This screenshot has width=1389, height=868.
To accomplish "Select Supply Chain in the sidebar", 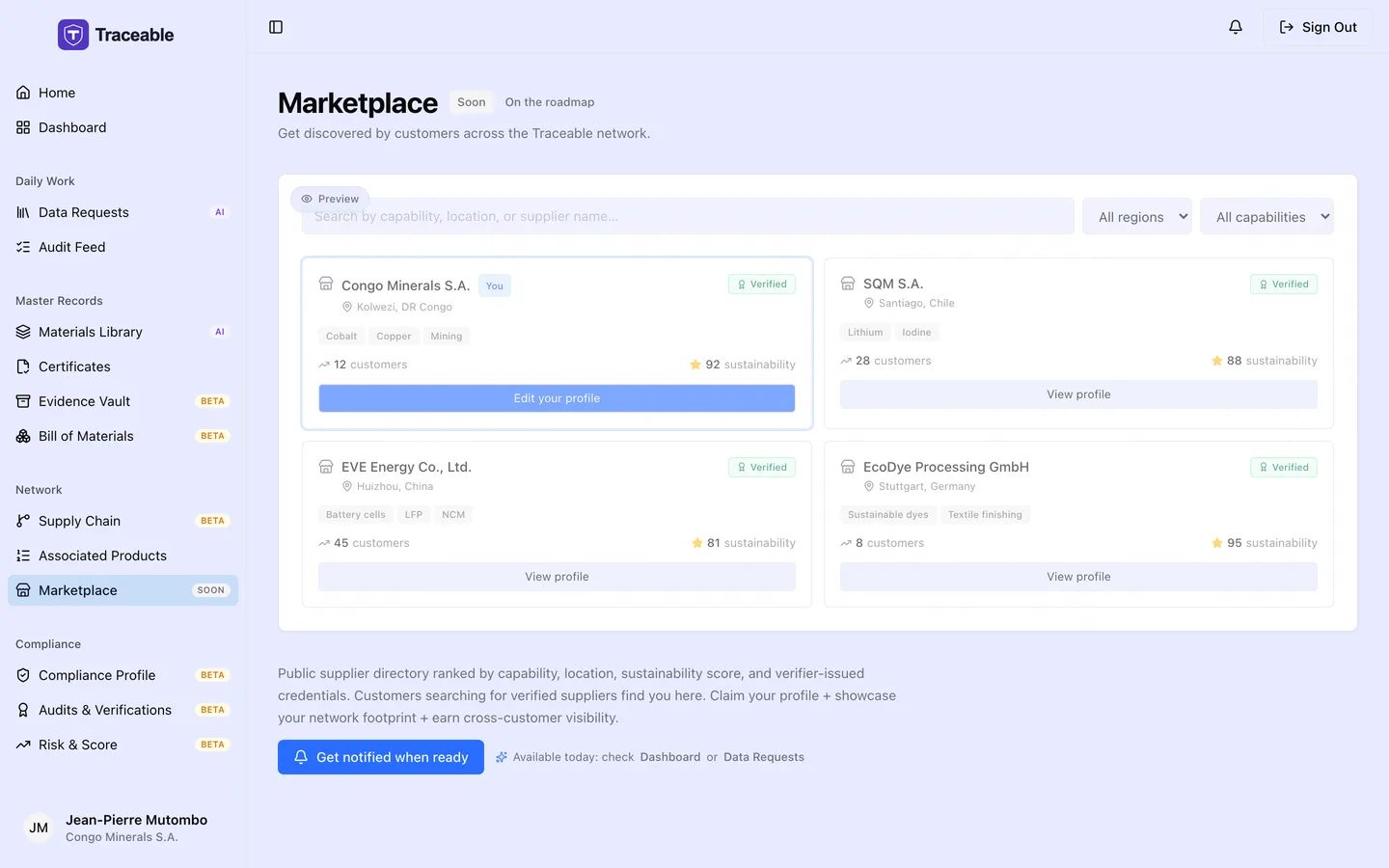I will pyautogui.click(x=123, y=521).
